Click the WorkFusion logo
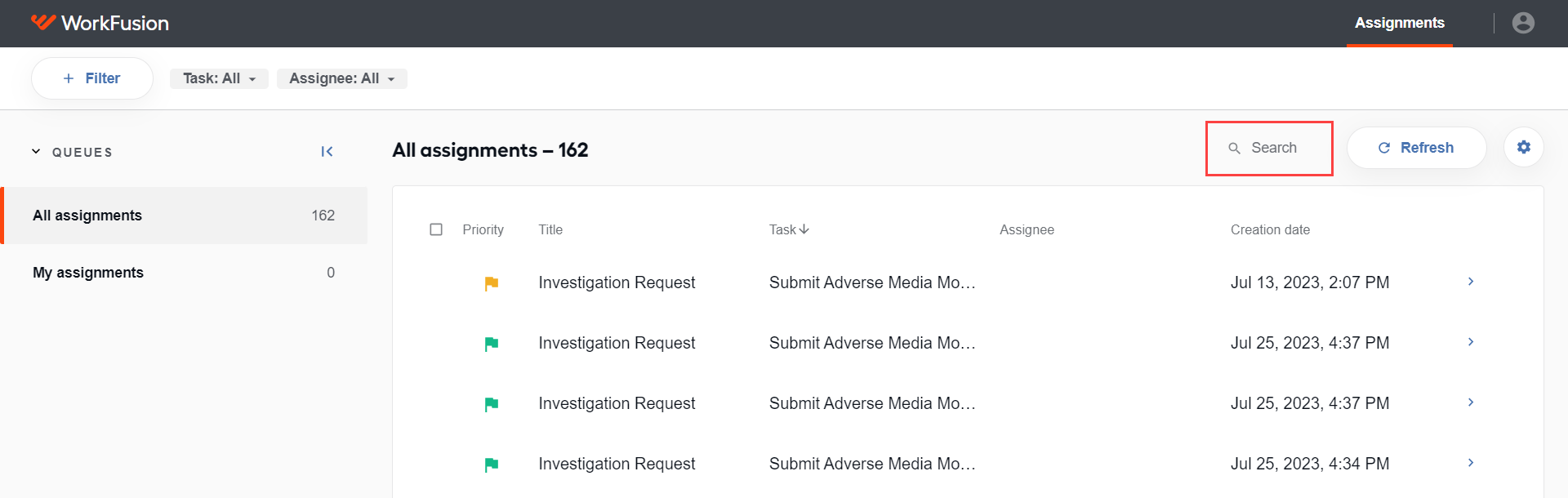Screen dimensions: 1568x498 100,23
